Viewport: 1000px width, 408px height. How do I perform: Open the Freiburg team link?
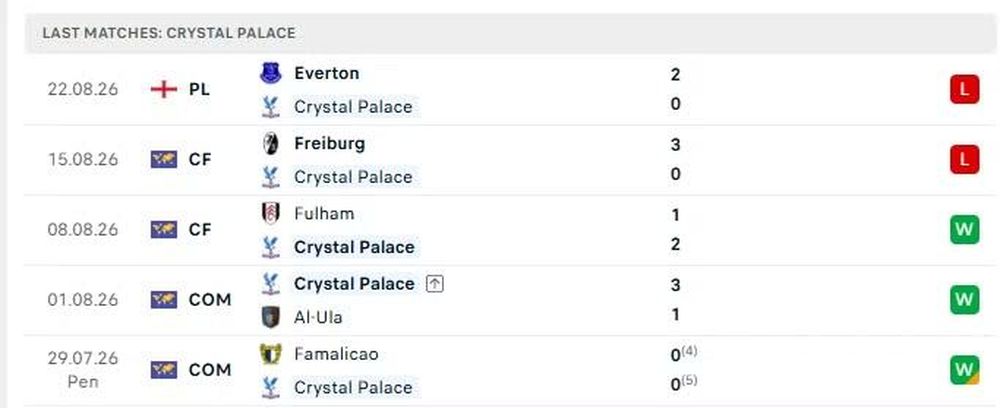(x=330, y=143)
